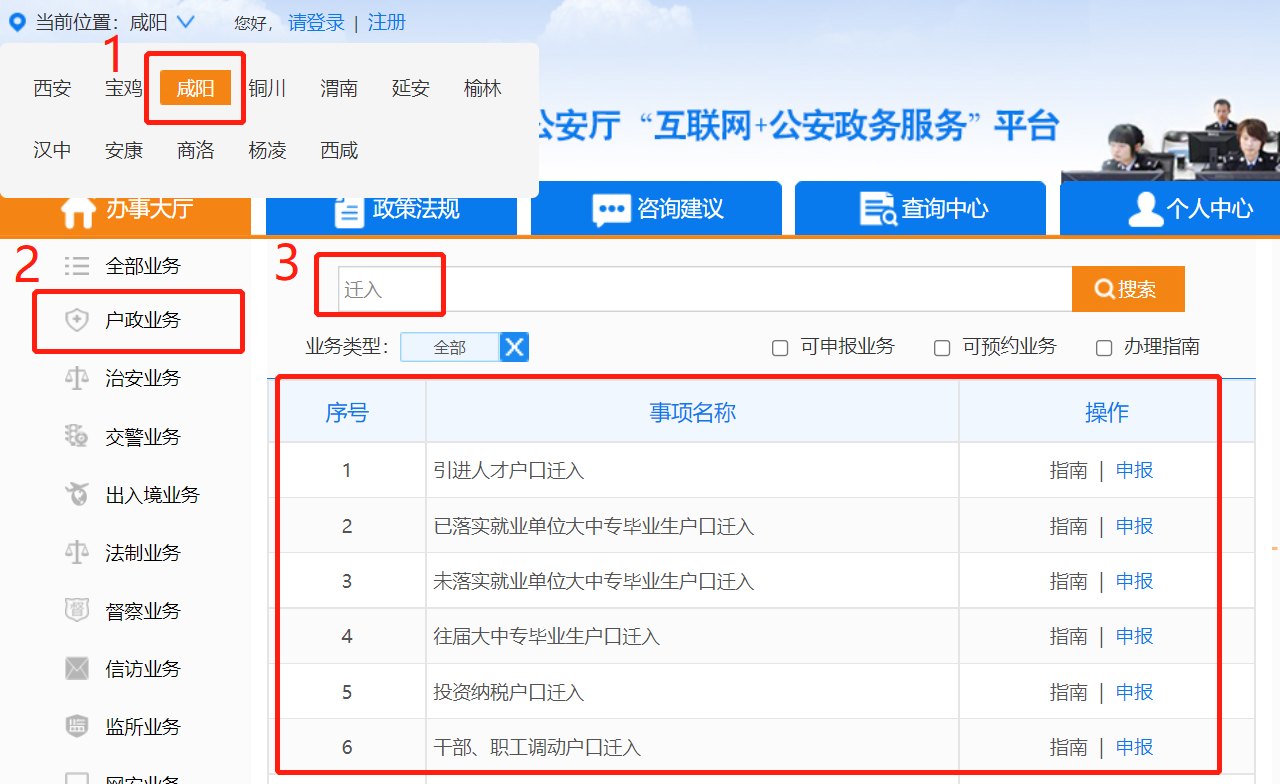This screenshot has height=784, width=1280.
Task: Select the city 铜川
Action: [x=268, y=88]
